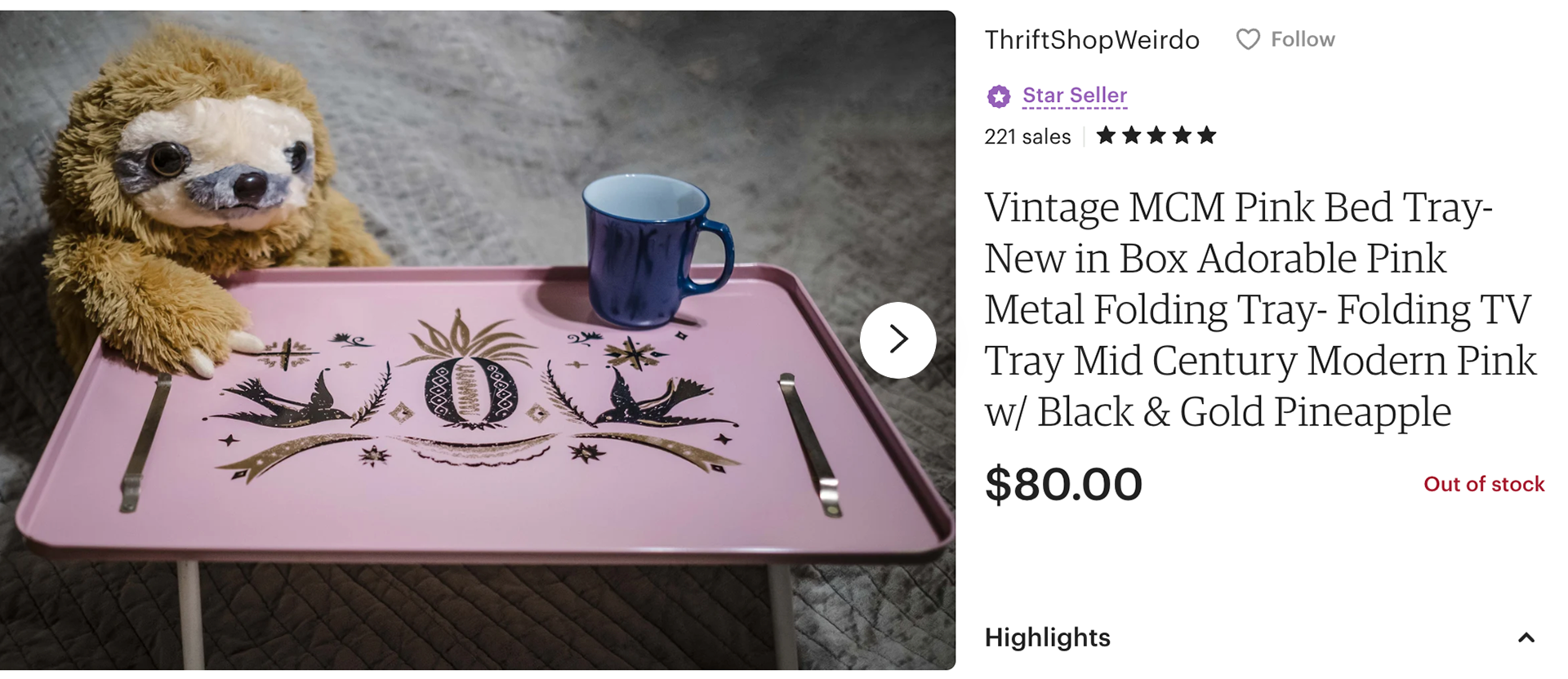Image resolution: width=1568 pixels, height=679 pixels.
Task: Show the next product photo
Action: click(x=898, y=339)
